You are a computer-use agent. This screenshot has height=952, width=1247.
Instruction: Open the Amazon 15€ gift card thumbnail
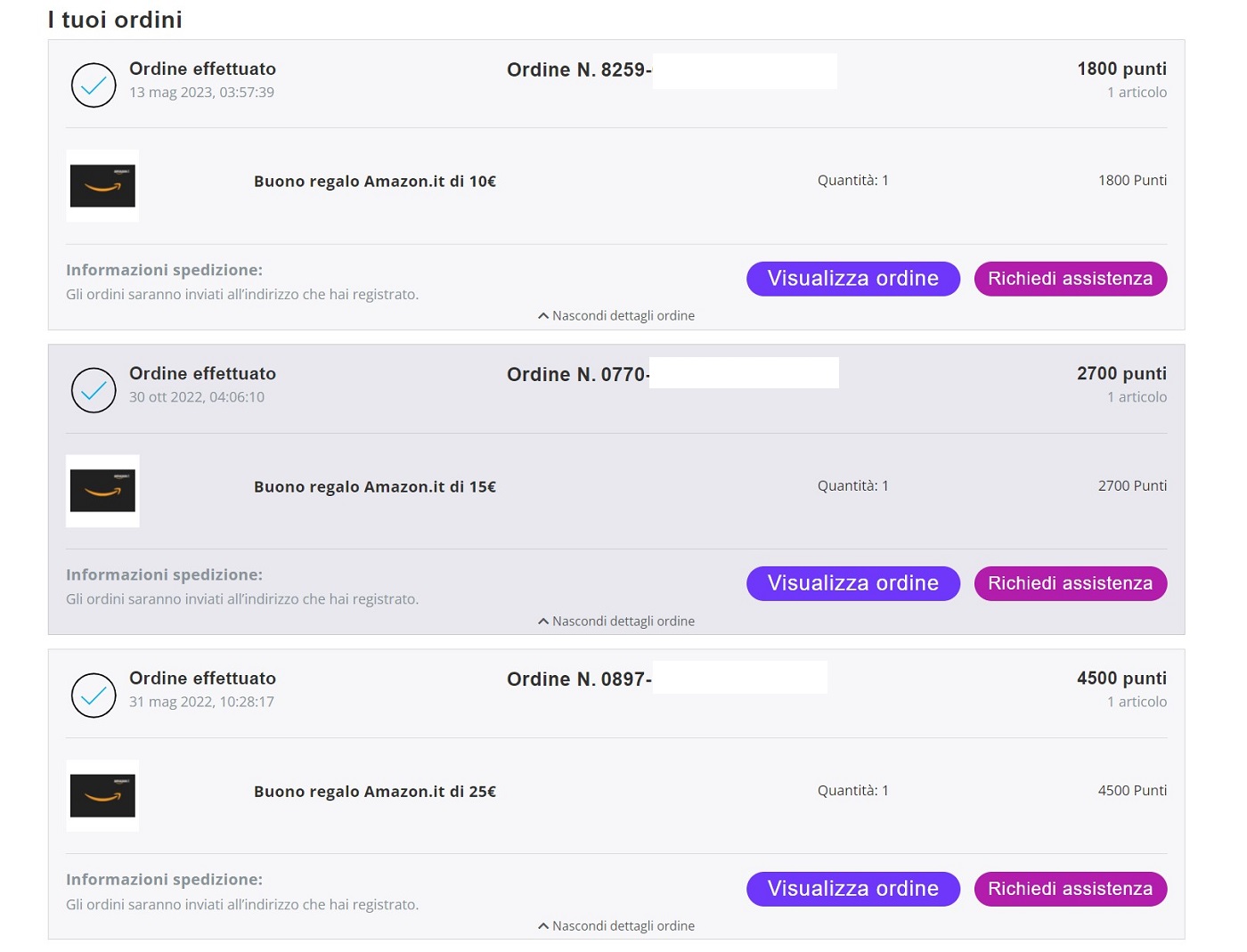(102, 491)
